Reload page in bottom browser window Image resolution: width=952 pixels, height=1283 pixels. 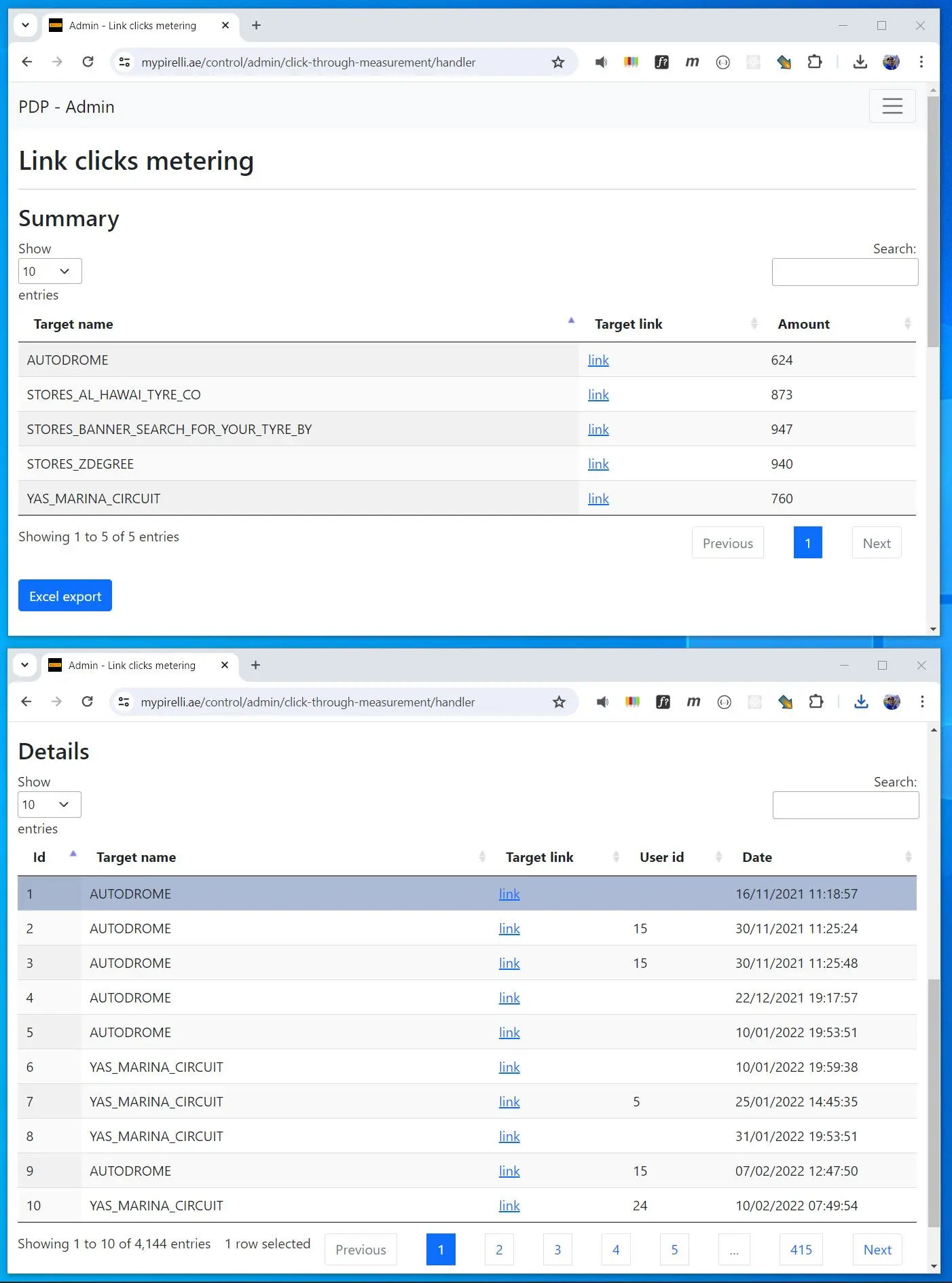pyautogui.click(x=87, y=702)
